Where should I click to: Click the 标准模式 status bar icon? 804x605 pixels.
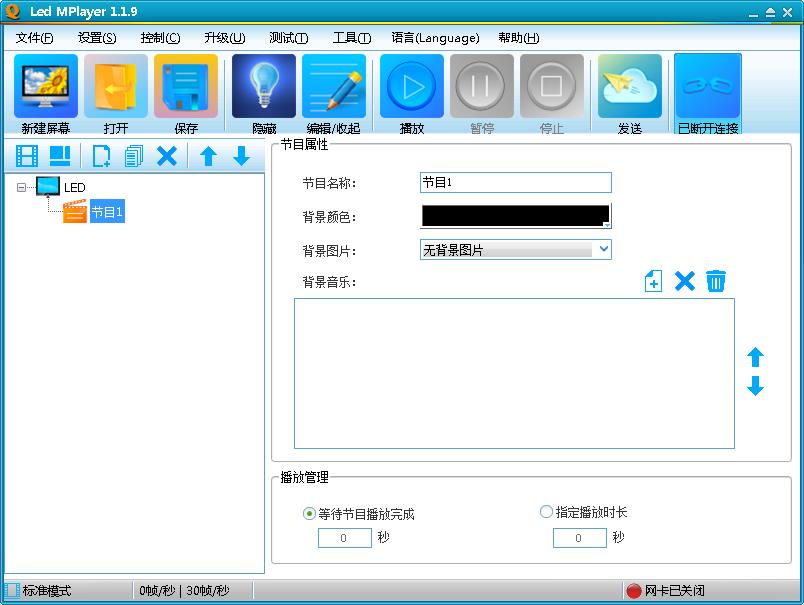[x=13, y=591]
